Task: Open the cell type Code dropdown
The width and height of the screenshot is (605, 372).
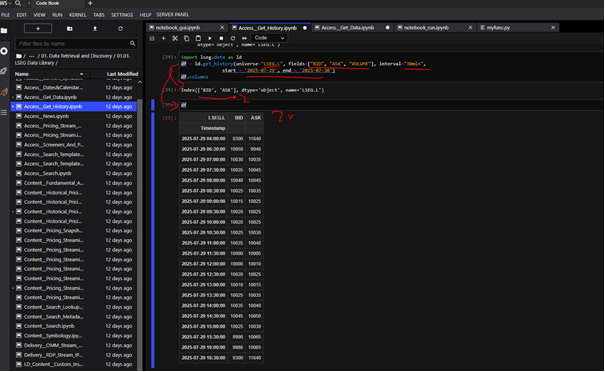Action: point(269,38)
